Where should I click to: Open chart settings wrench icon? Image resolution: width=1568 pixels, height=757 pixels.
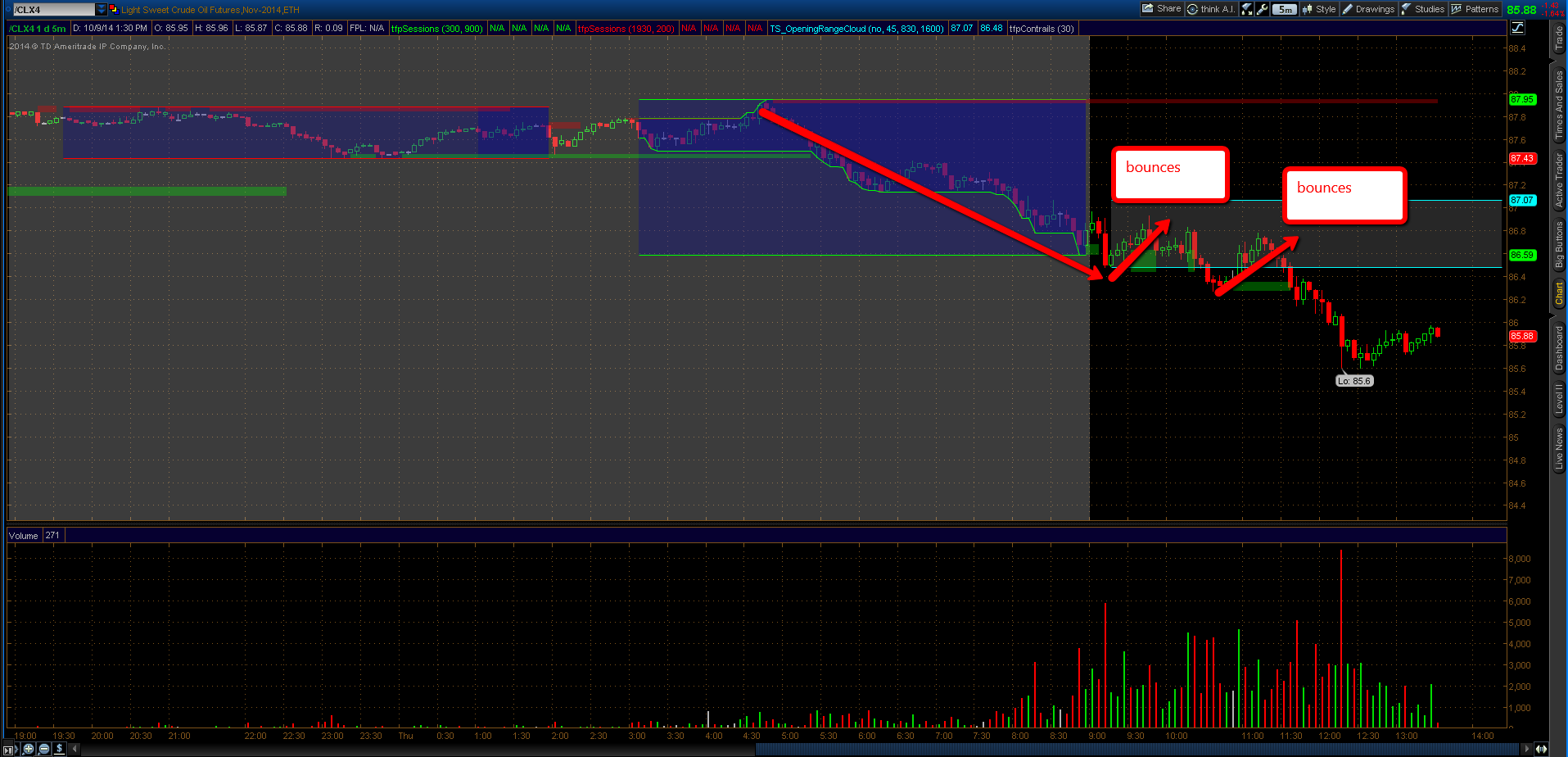(1262, 9)
